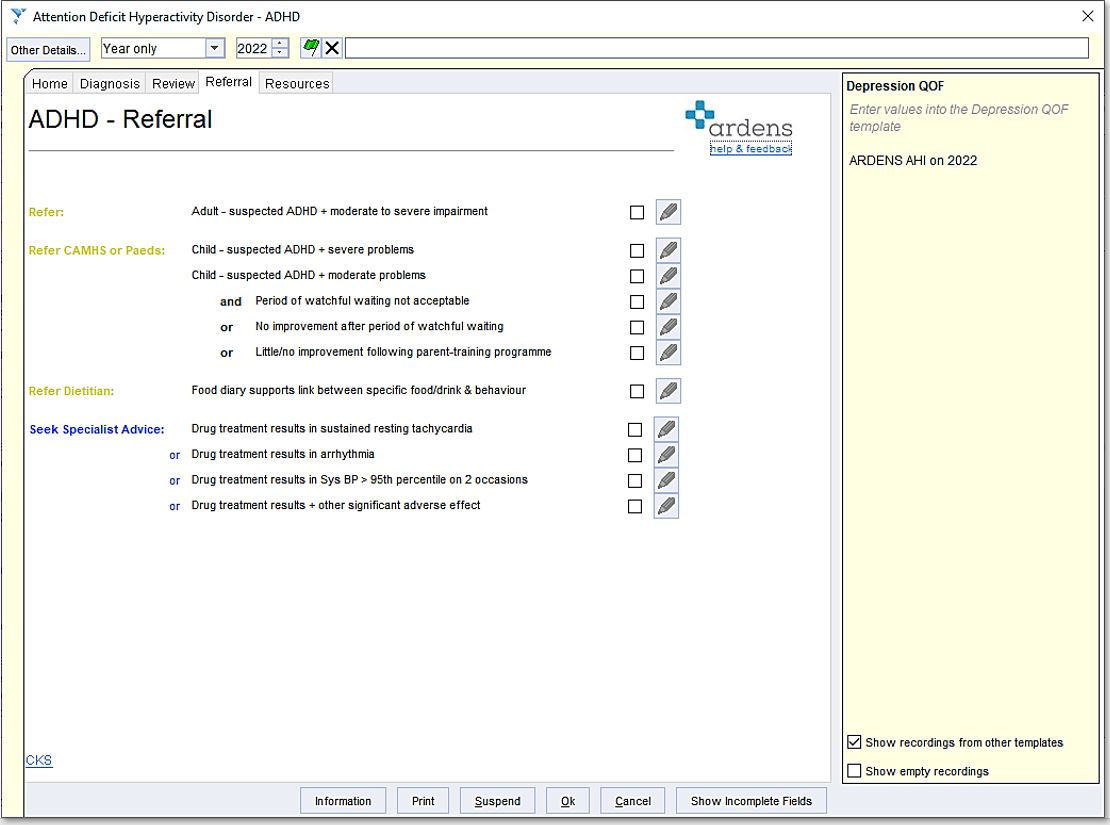Click Show Incomplete Fields button
1110x825 pixels.
[751, 801]
